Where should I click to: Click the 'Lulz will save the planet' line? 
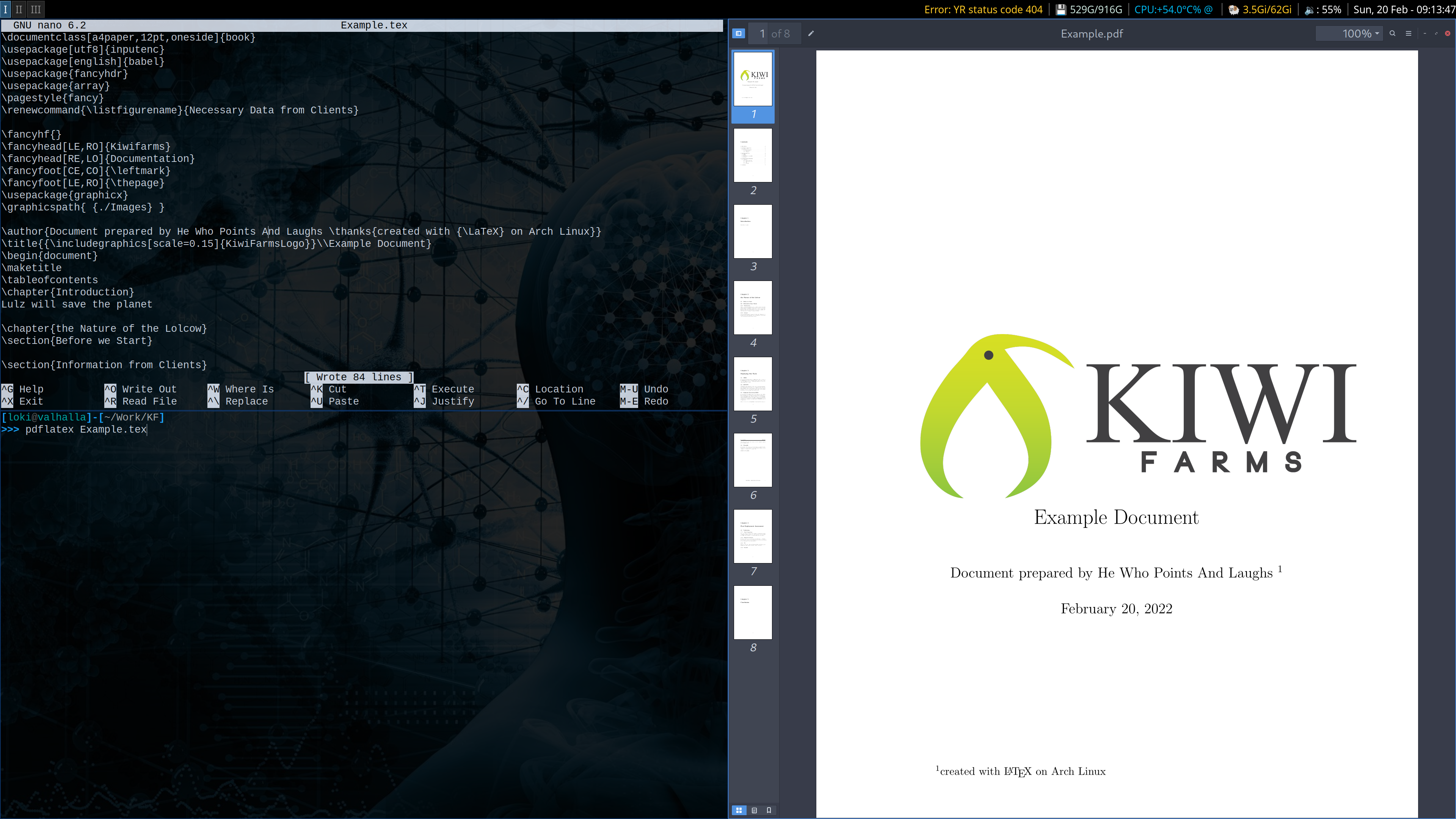point(77,304)
